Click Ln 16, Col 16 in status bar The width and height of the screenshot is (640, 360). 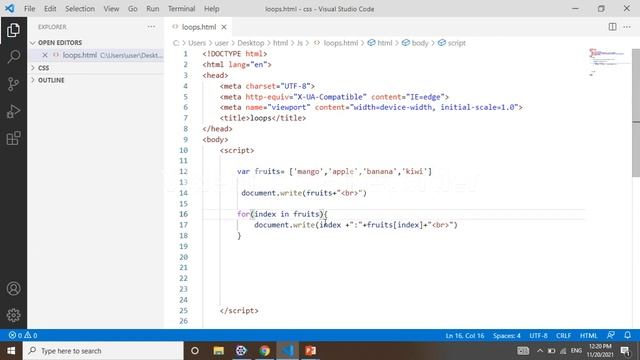click(x=464, y=336)
